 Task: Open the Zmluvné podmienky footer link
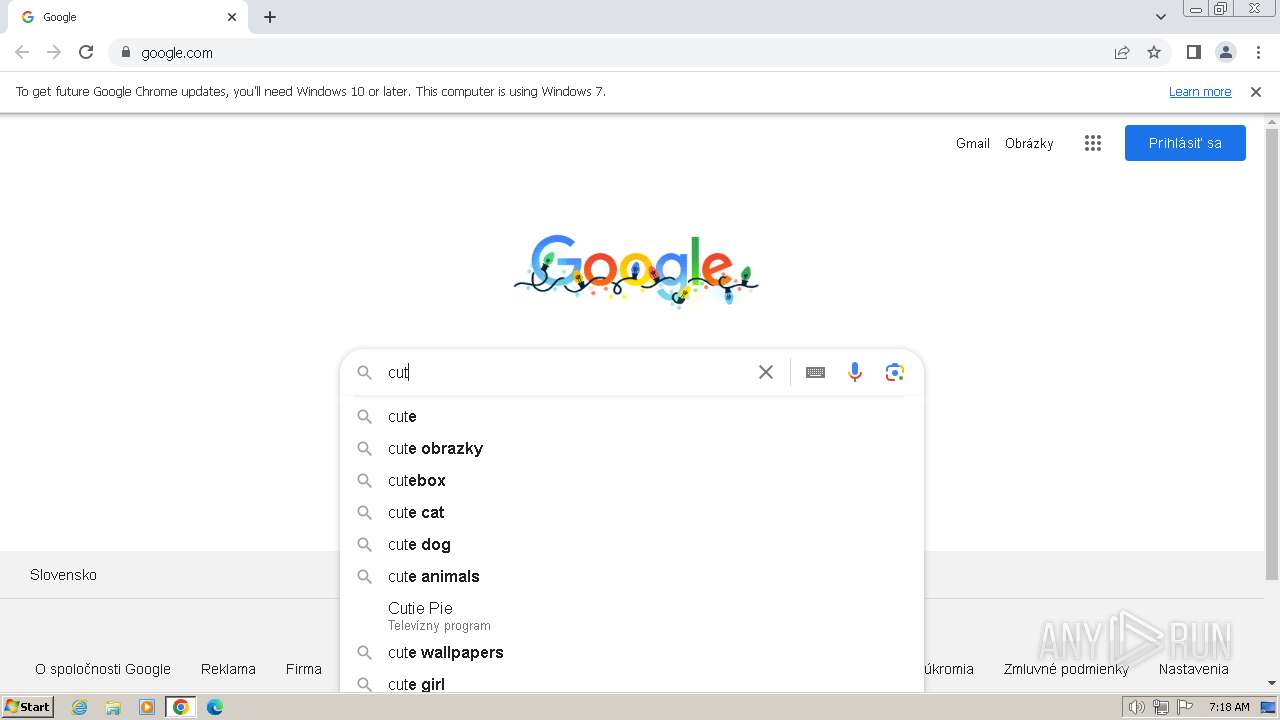click(x=1066, y=669)
